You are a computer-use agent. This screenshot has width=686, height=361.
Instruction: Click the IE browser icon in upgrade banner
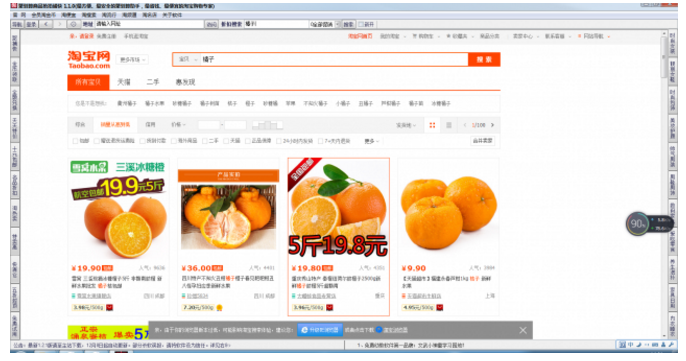tap(305, 330)
